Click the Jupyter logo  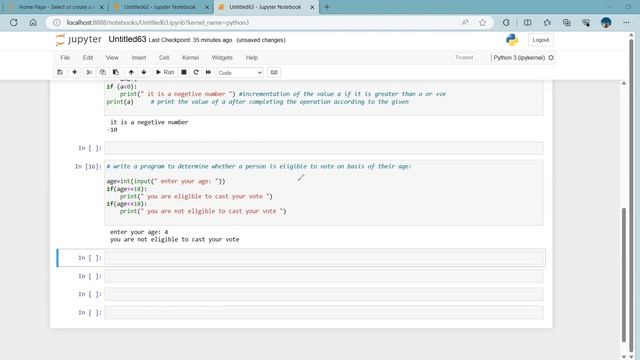pyautogui.click(x=78, y=40)
